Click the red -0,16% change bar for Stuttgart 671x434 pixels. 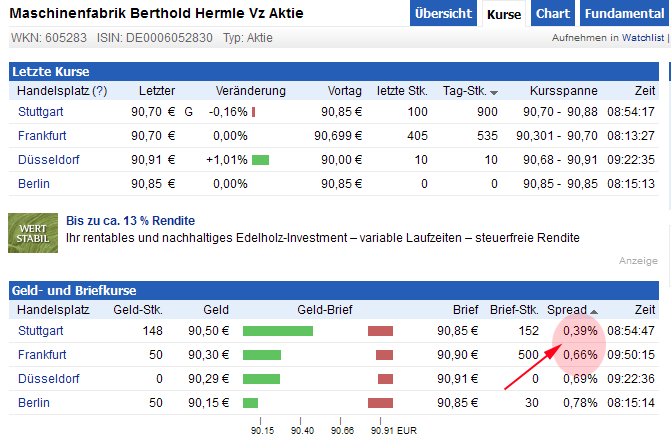[x=254, y=112]
